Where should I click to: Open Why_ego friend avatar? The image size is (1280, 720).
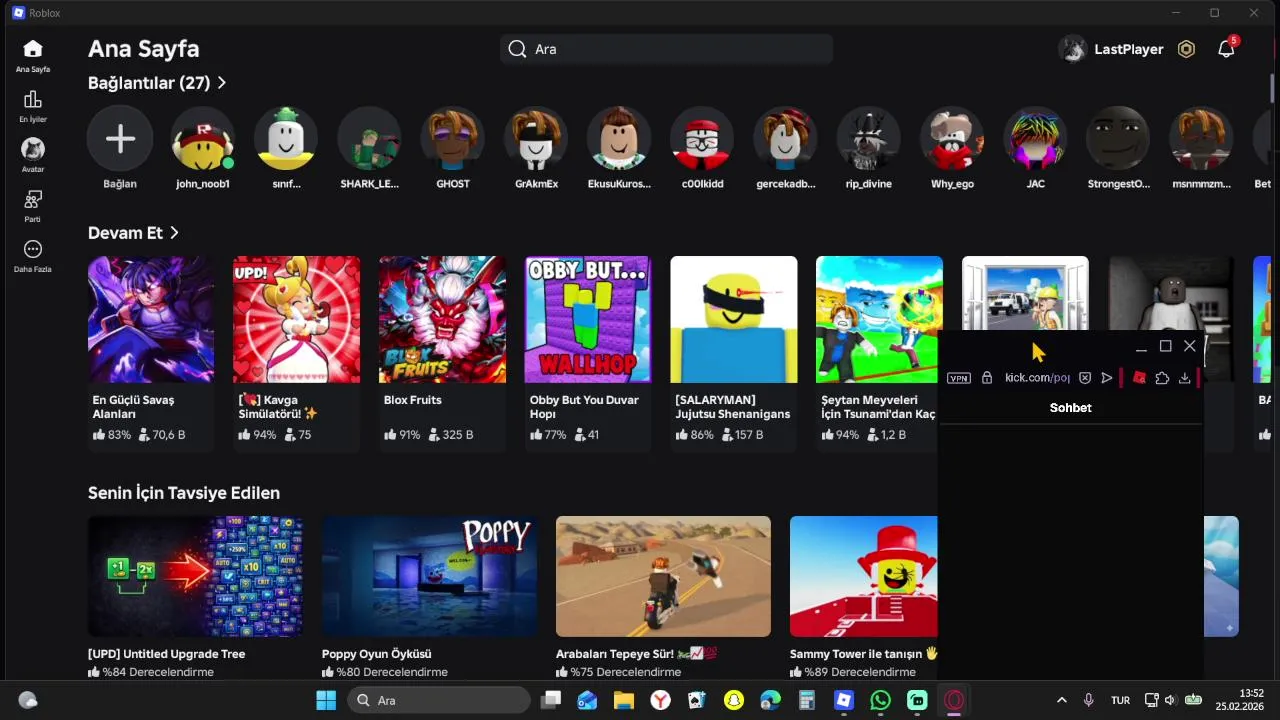(952, 139)
